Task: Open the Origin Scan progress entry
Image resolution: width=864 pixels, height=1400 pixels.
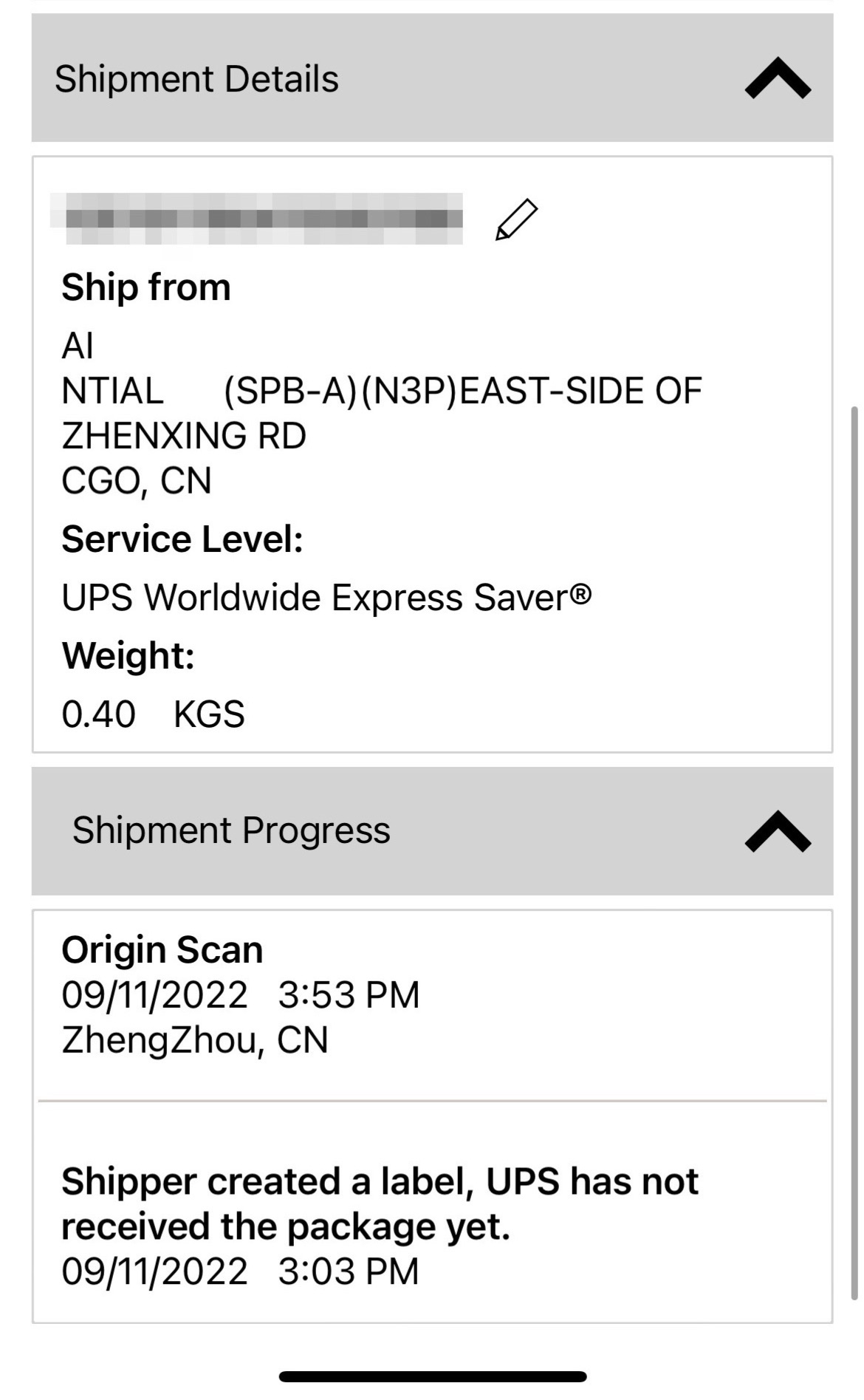Action: (x=162, y=950)
